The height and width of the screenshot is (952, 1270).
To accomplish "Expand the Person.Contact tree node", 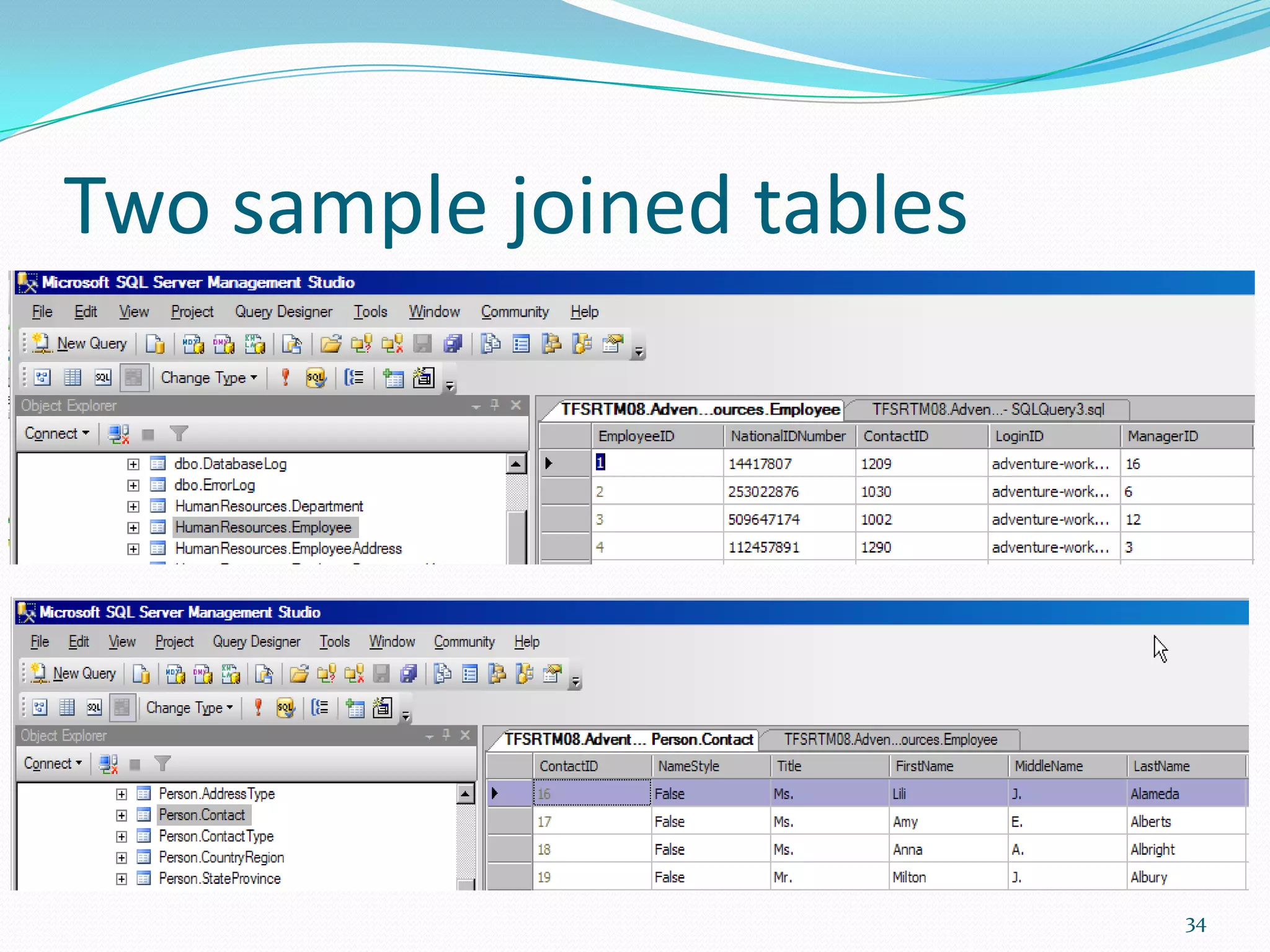I will 122,815.
